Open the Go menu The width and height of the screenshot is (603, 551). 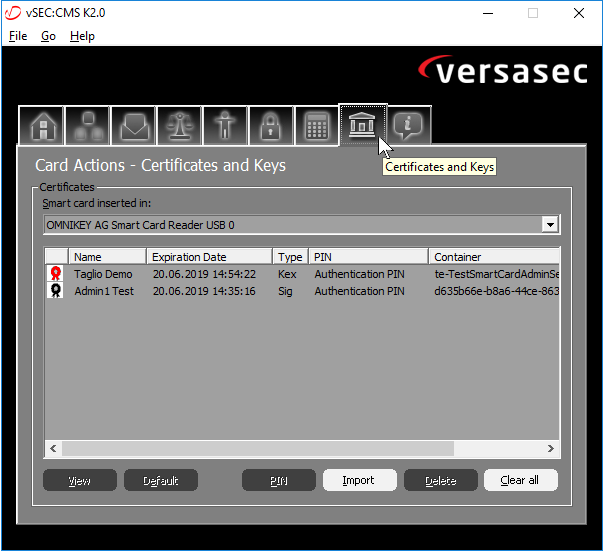tap(48, 36)
